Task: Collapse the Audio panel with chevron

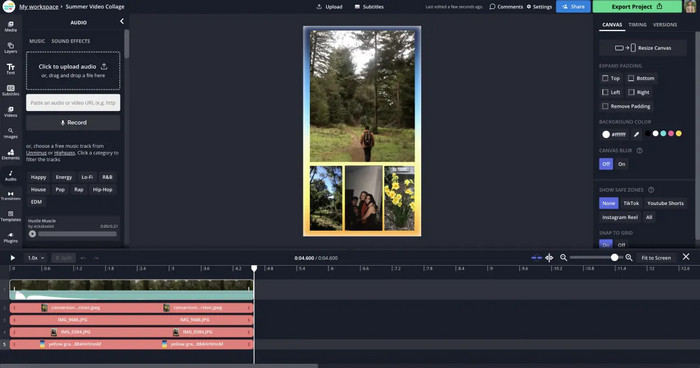Action: click(x=122, y=21)
